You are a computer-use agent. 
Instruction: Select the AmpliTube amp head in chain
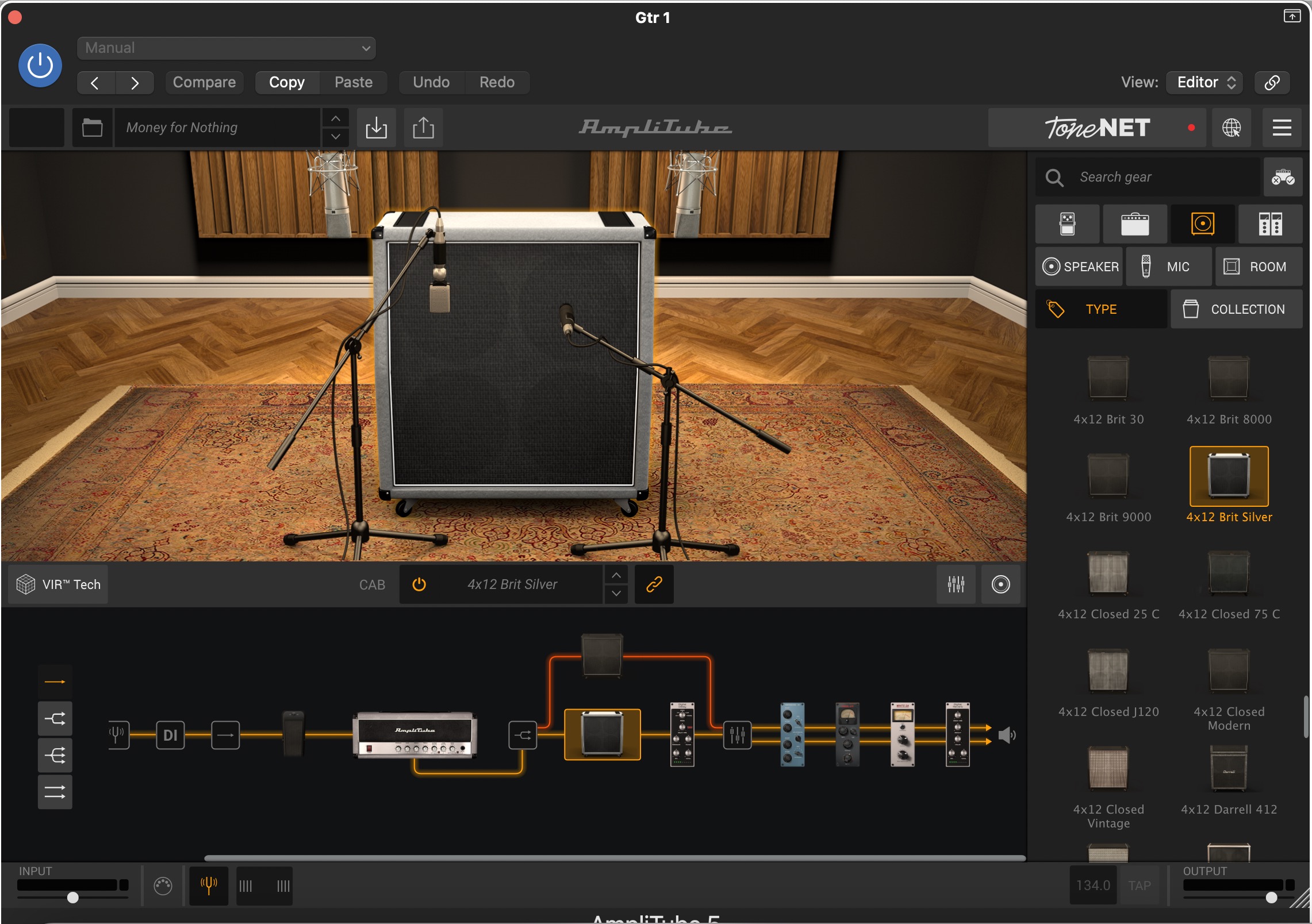(x=415, y=735)
